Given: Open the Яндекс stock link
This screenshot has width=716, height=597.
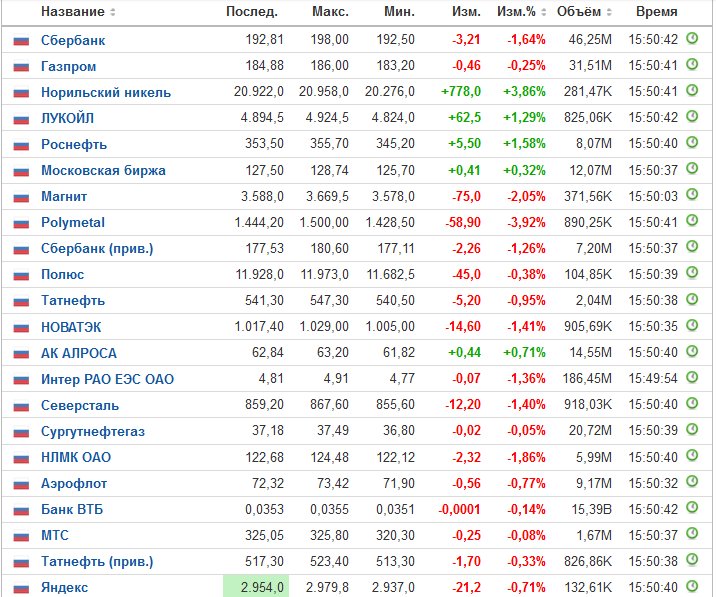Looking at the screenshot, I should (x=64, y=587).
